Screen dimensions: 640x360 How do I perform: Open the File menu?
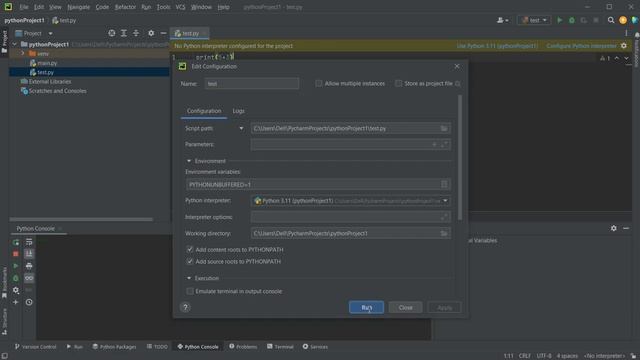point(24,7)
